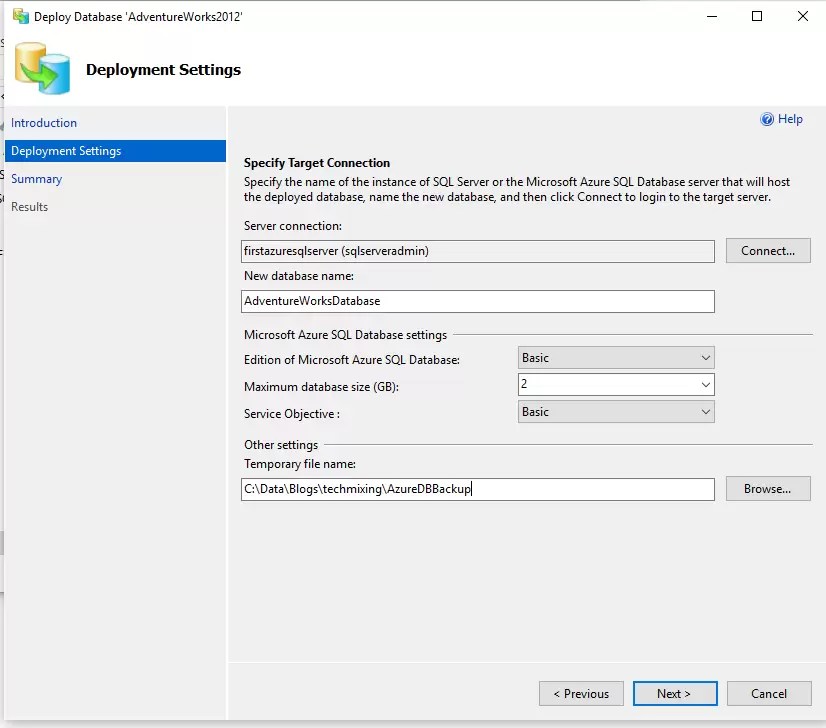Viewport: 826px width, 728px height.
Task: Open the Edition of Azure SQL Database dropdown
Action: (x=616, y=358)
